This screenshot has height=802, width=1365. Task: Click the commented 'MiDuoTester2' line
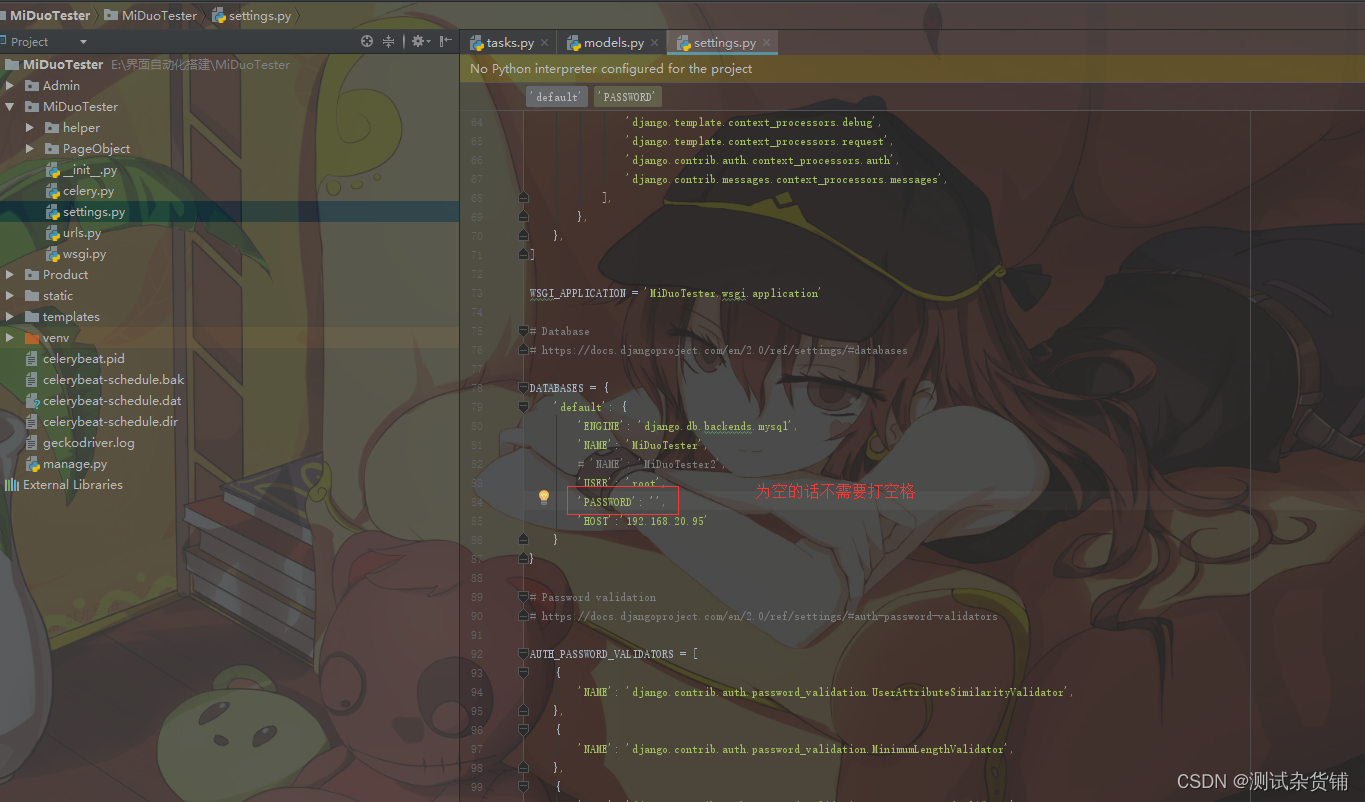tap(651, 464)
